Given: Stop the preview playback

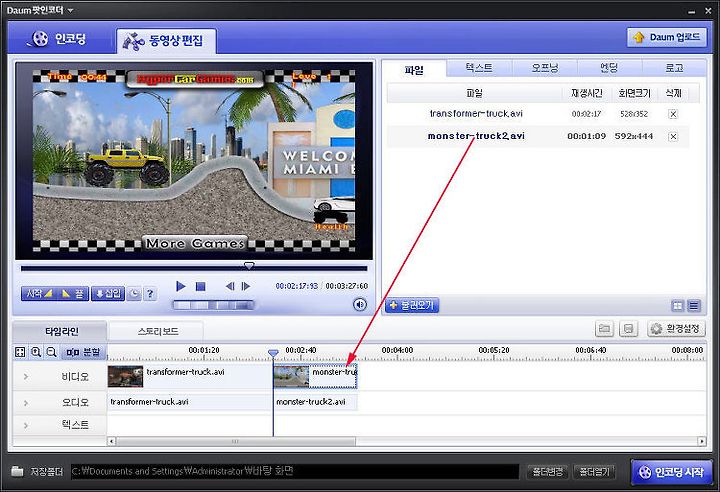Looking at the screenshot, I should tap(200, 287).
